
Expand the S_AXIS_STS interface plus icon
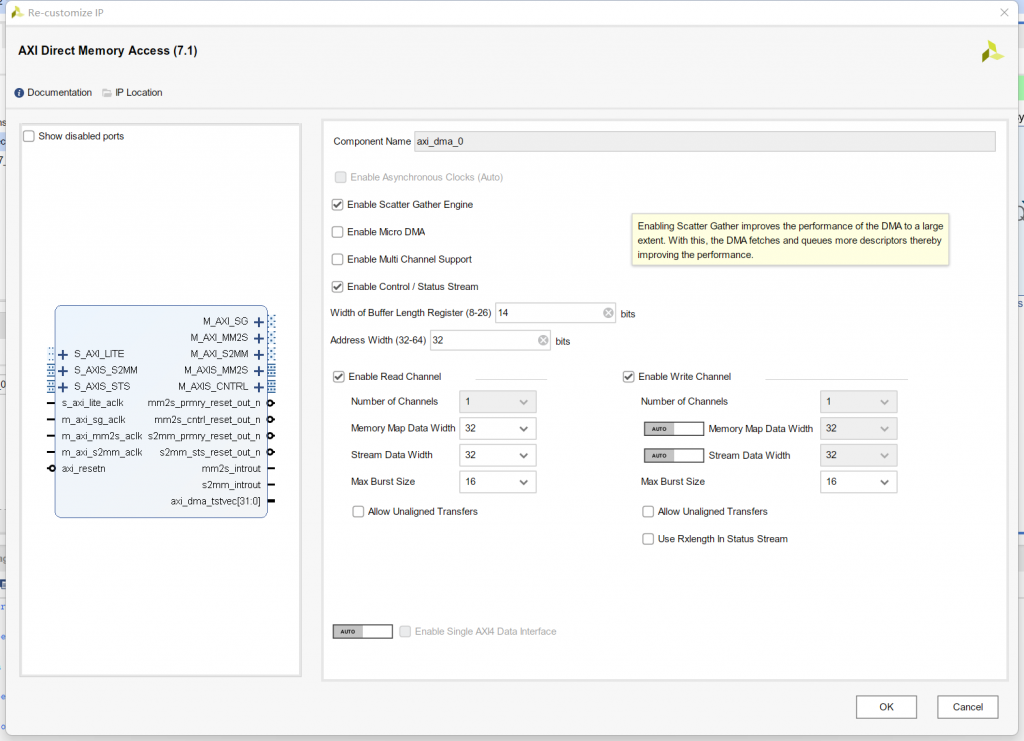tap(63, 387)
